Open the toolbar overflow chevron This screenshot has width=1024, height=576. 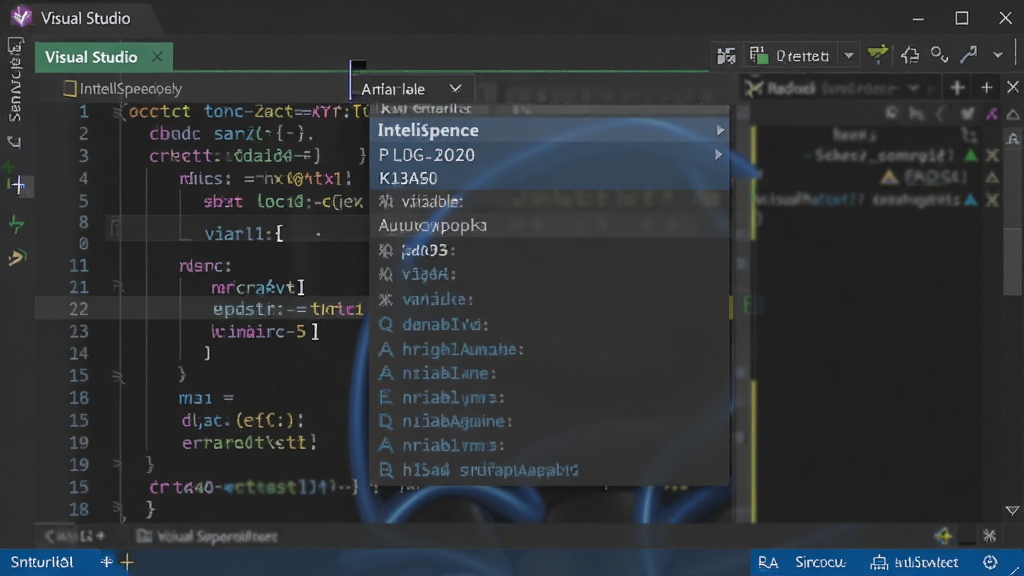(x=997, y=56)
